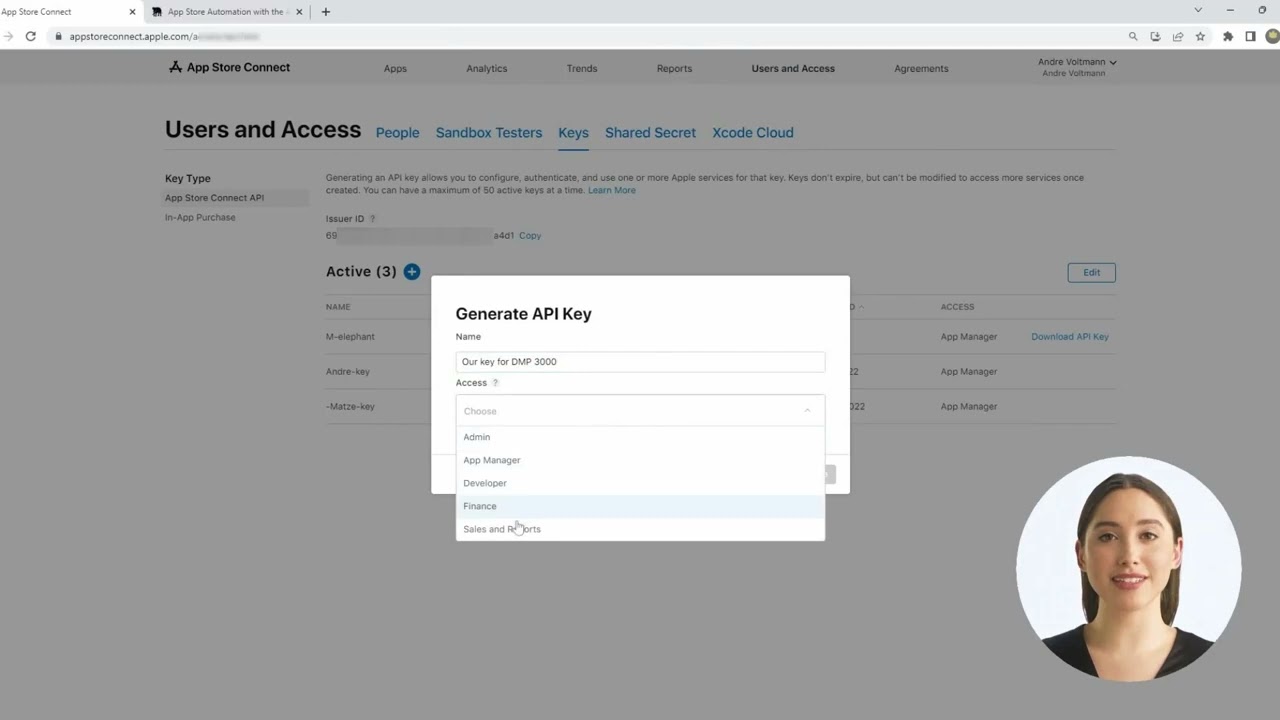Select App Store Connect API key type
Screen dimensions: 1280x720
(236, 198)
